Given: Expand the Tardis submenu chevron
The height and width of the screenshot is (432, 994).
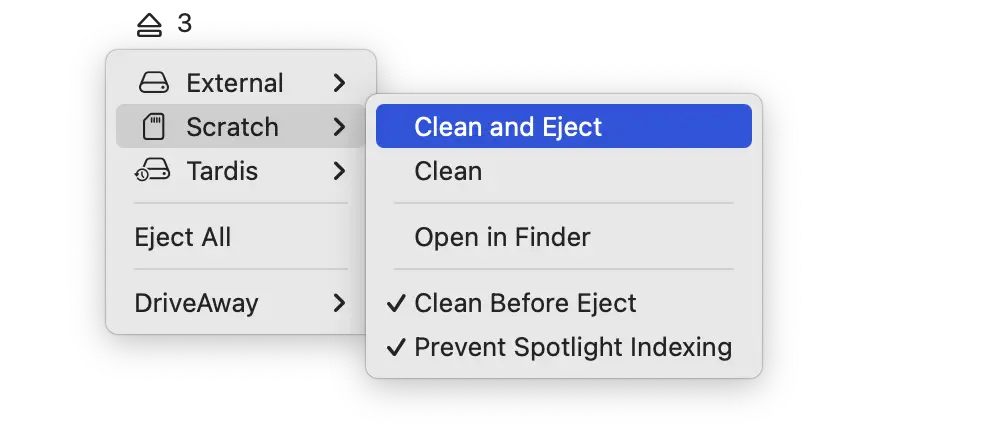Looking at the screenshot, I should click(x=340, y=172).
